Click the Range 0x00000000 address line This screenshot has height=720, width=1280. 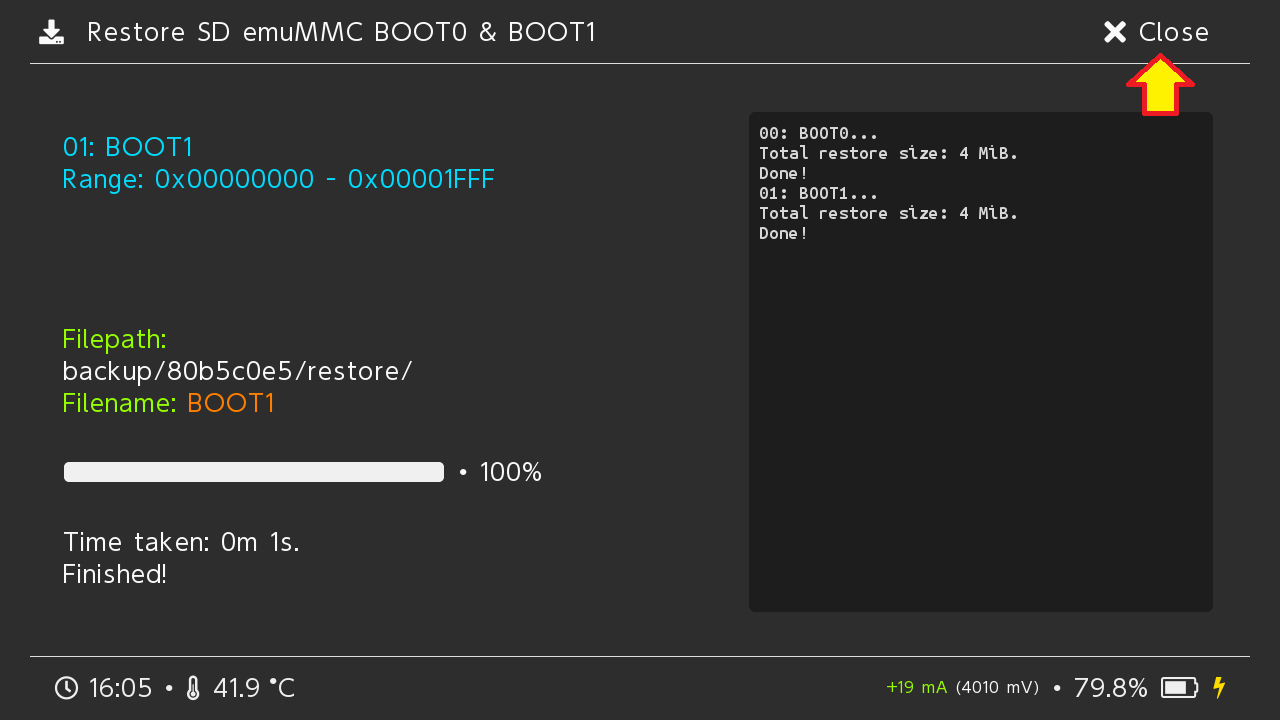(x=278, y=180)
